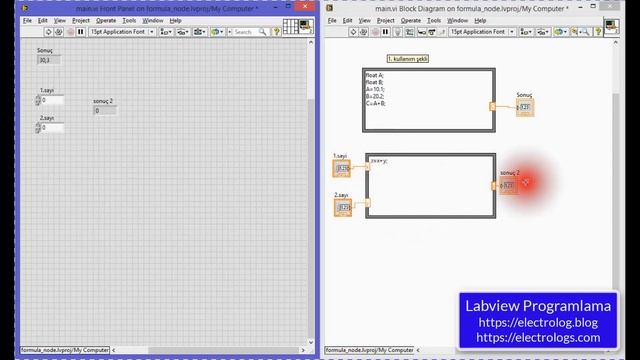Select sonuç 2 indicator terminal in Block Diagram

[508, 186]
